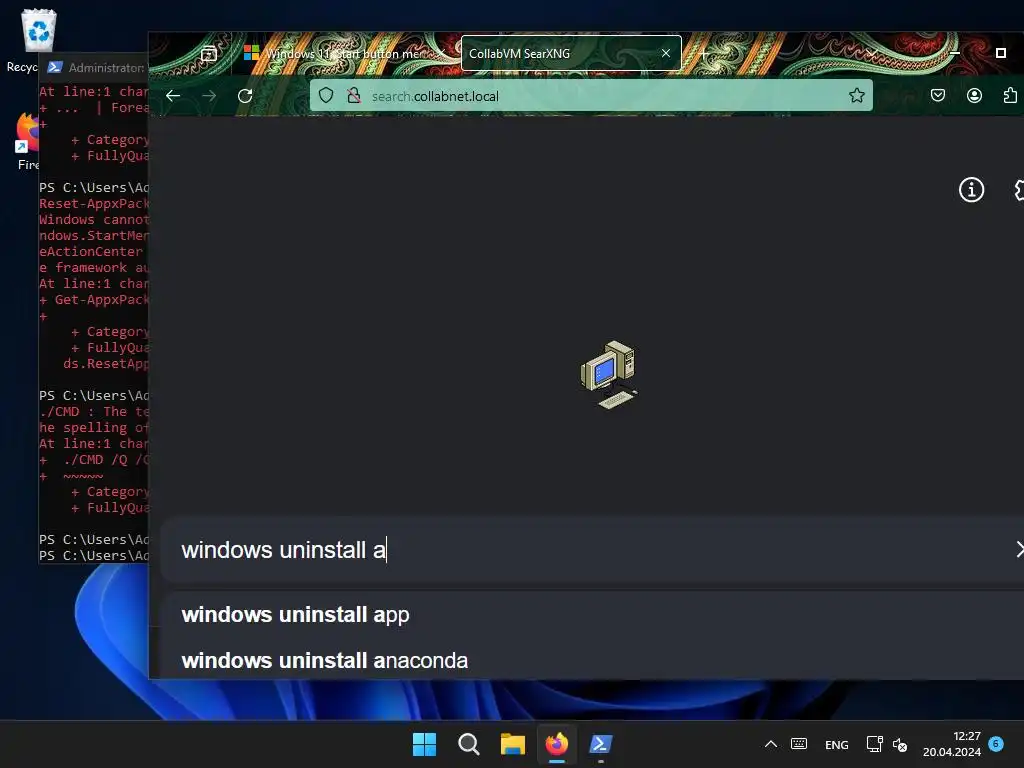
Task: Close the CollabVM SearXNG tab
Action: pyautogui.click(x=665, y=54)
